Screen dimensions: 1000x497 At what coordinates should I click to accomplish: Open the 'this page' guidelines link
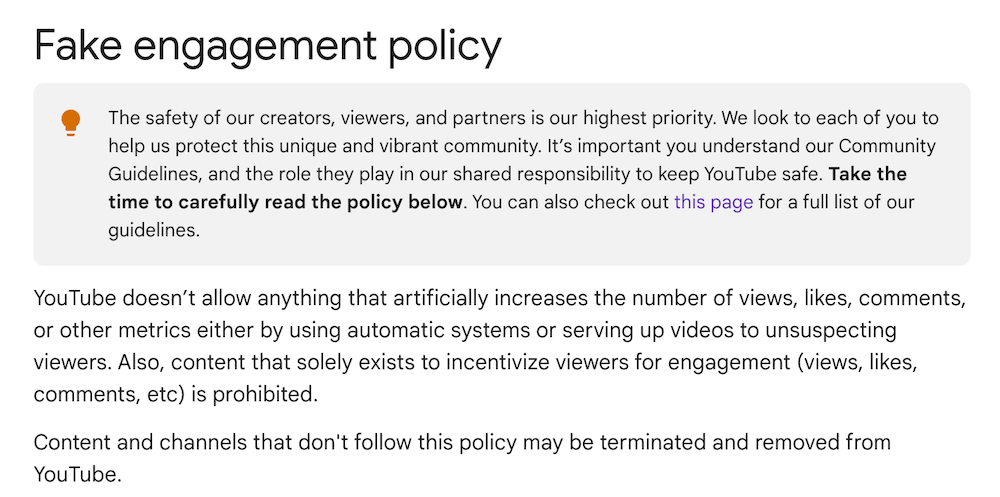713,202
